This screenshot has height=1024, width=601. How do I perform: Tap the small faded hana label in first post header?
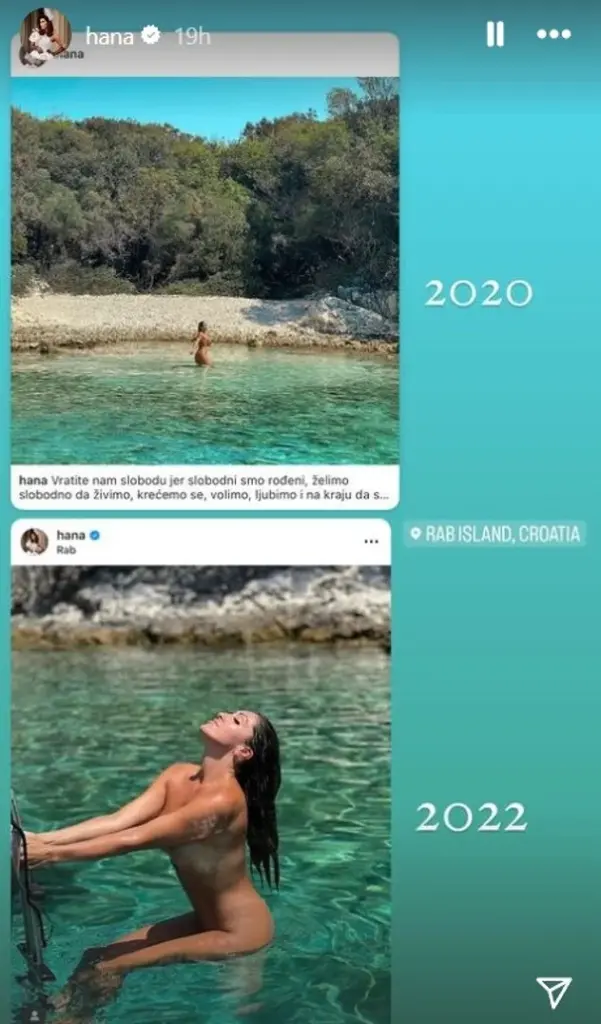pos(71,55)
